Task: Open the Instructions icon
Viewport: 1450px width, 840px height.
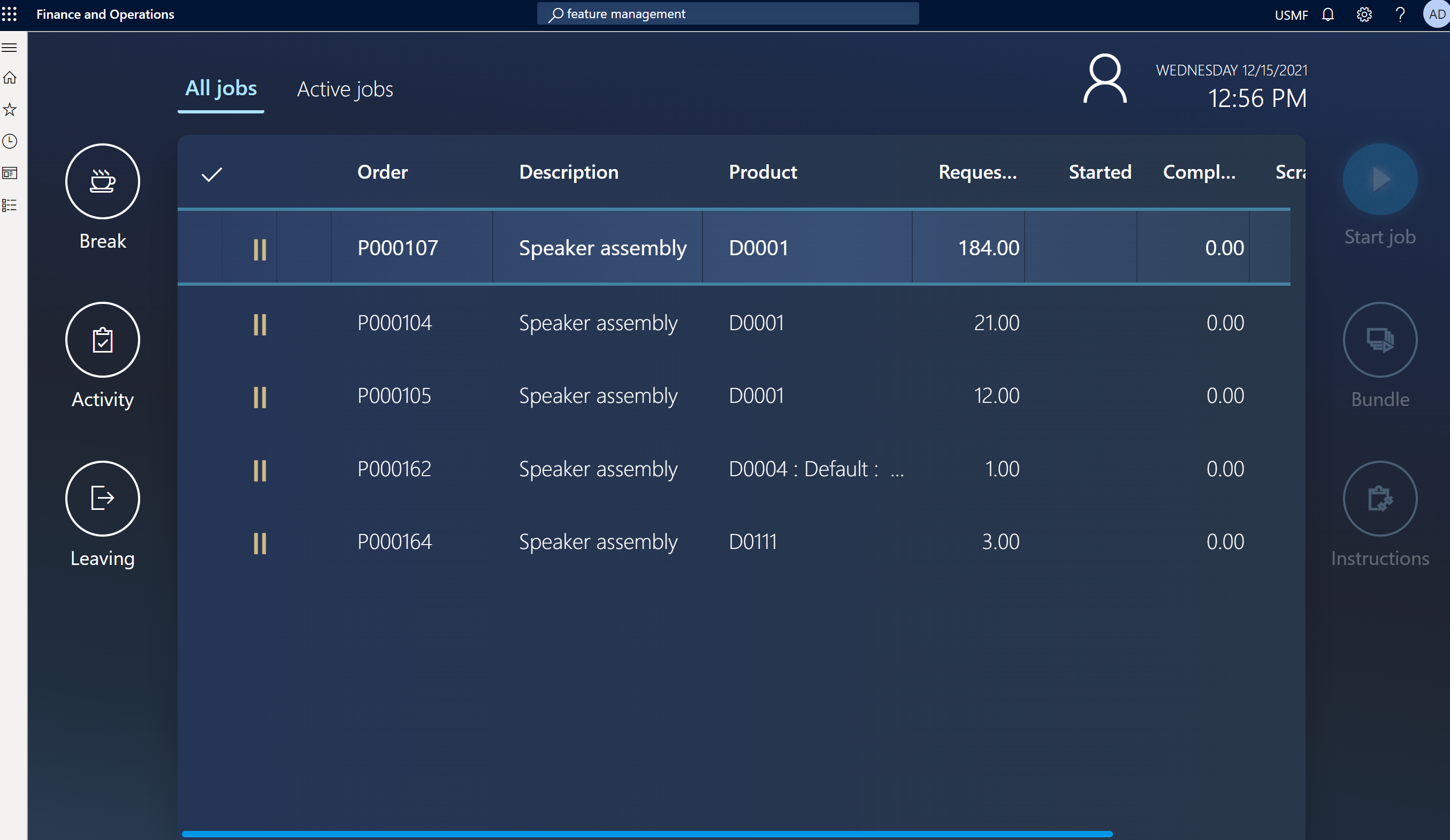Action: pos(1380,498)
